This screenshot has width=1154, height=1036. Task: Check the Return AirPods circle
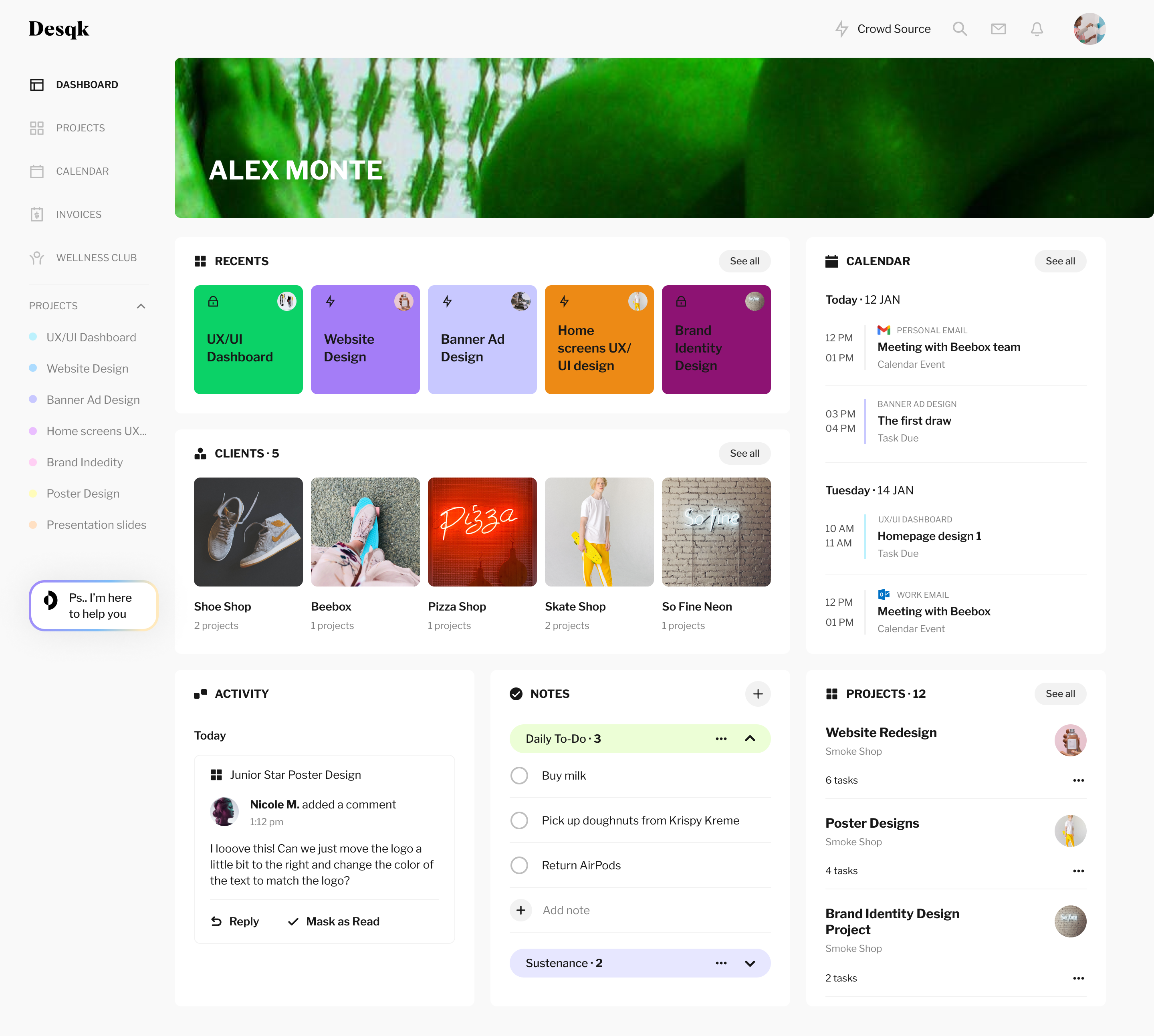(519, 865)
